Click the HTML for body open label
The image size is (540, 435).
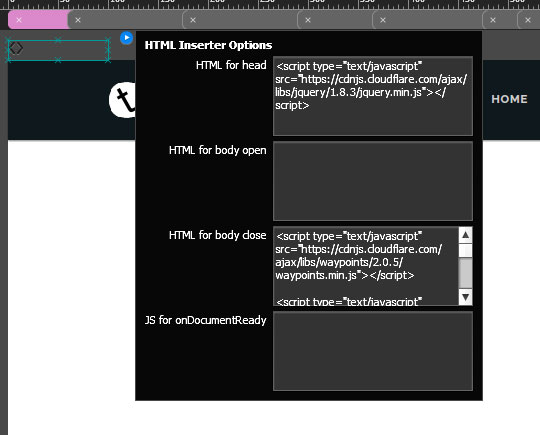218,150
